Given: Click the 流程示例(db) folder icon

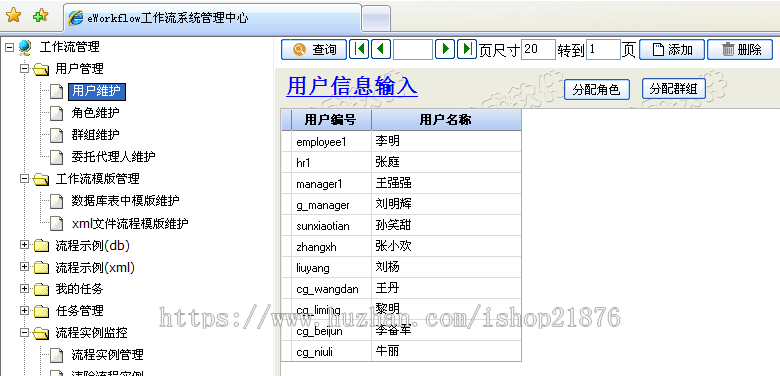Looking at the screenshot, I should click(x=41, y=245).
